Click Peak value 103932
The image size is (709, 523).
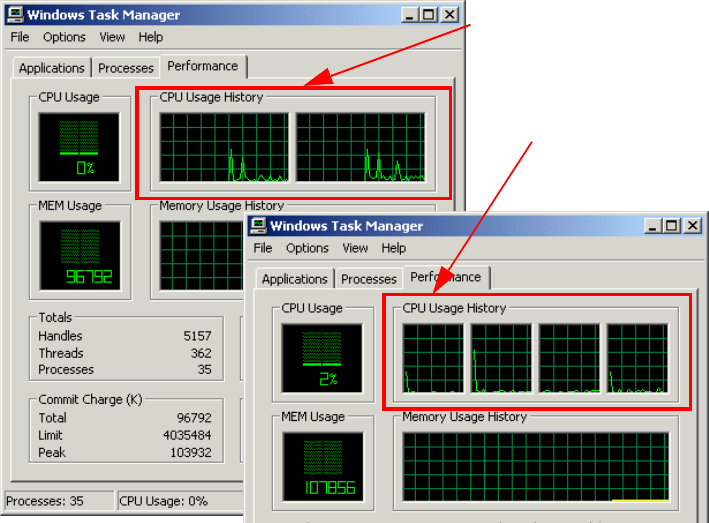tap(191, 452)
